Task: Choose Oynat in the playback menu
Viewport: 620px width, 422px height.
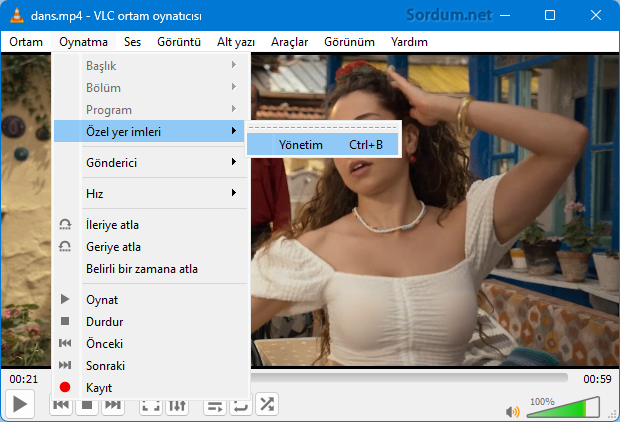Action: [x=149, y=300]
